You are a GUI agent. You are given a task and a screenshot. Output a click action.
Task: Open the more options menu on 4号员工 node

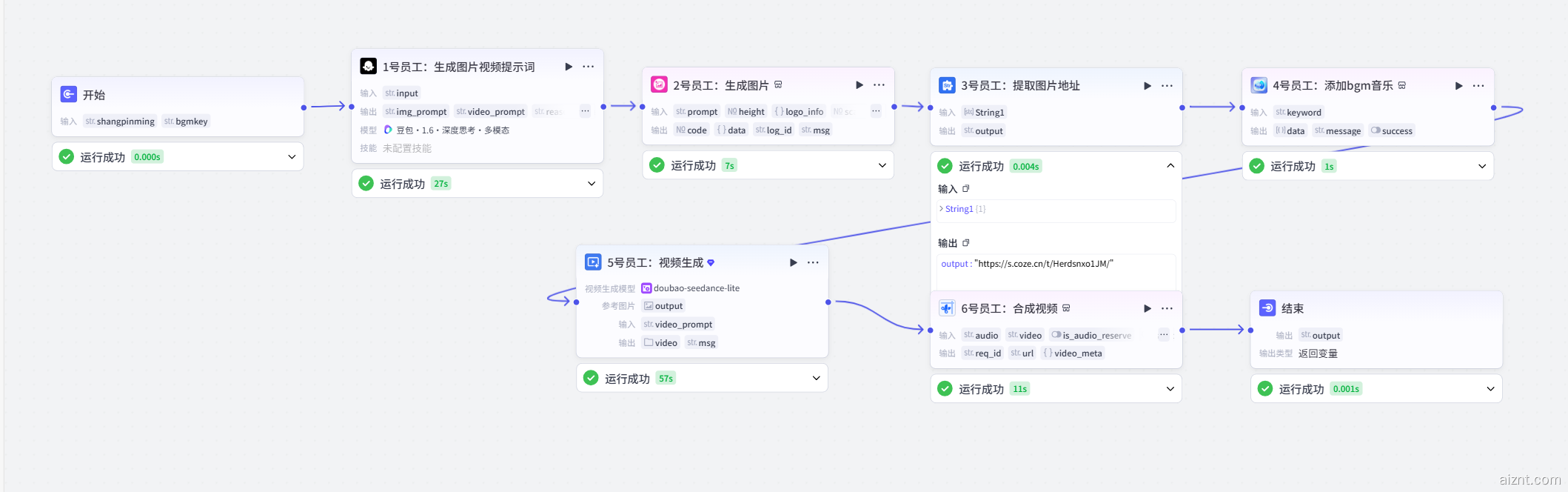(x=1478, y=86)
